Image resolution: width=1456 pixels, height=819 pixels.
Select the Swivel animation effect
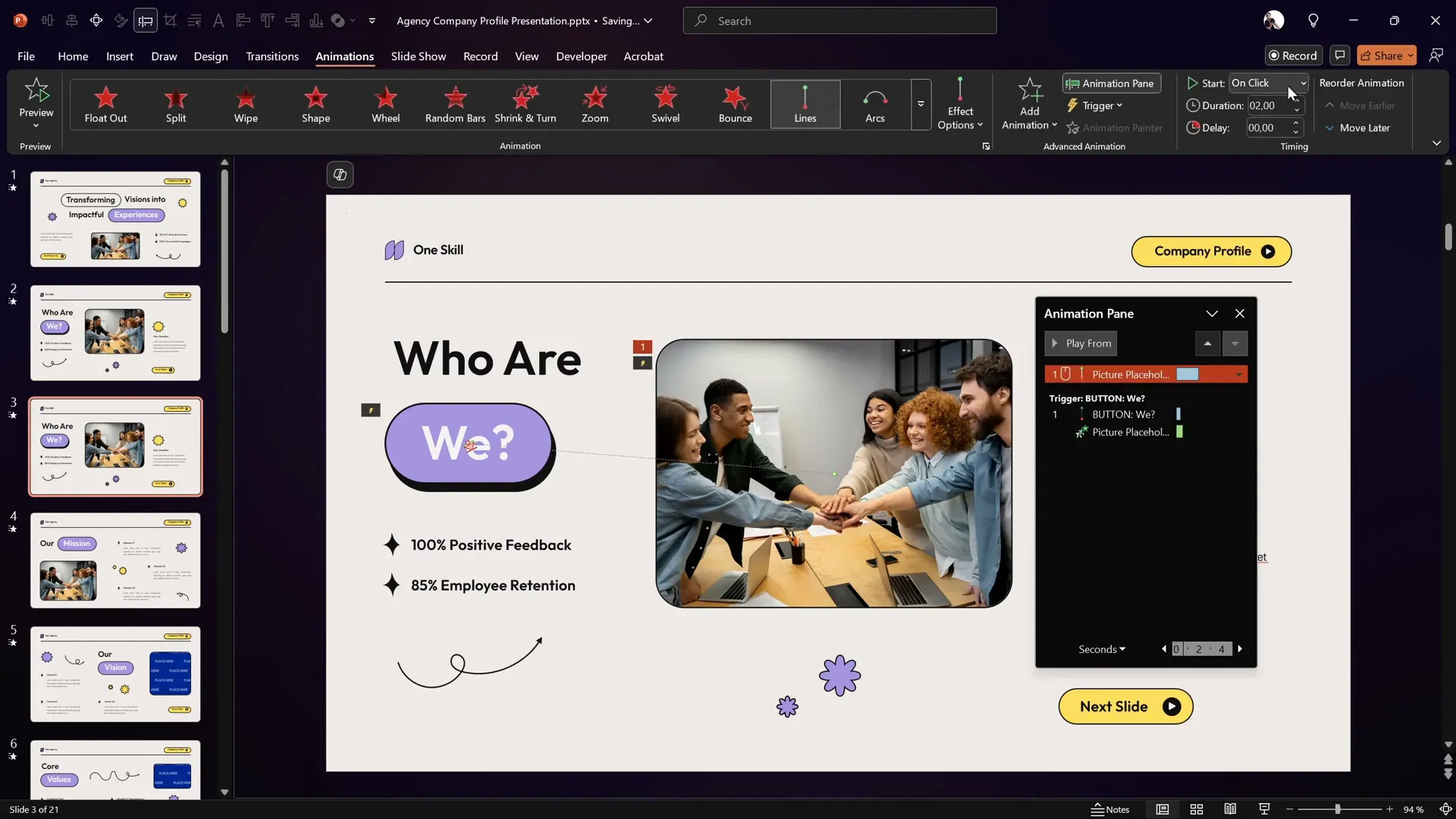pos(665,104)
